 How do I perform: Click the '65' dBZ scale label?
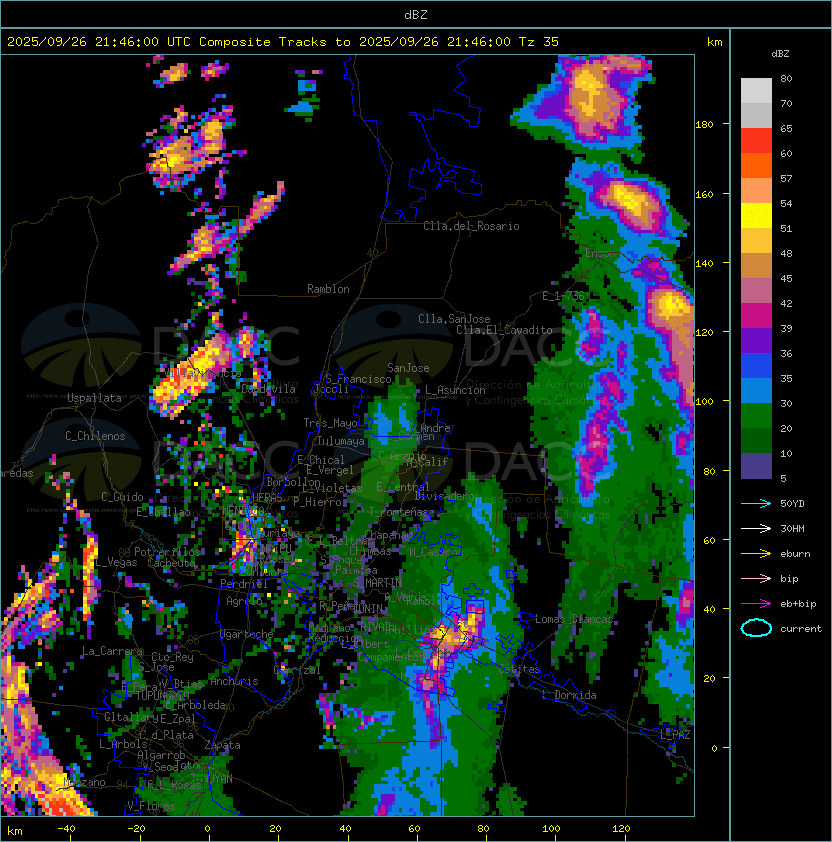point(786,128)
